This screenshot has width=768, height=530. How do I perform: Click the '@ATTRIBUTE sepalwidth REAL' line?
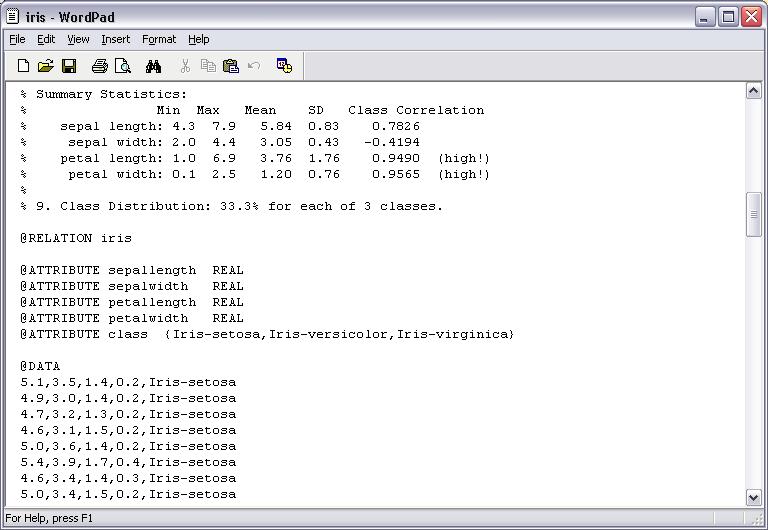pyautogui.click(x=132, y=287)
